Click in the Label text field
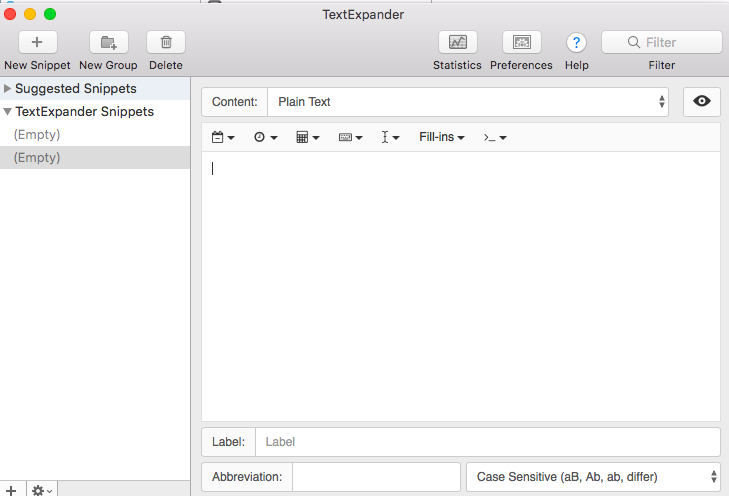Screen dimensions: 729x496 [488, 442]
